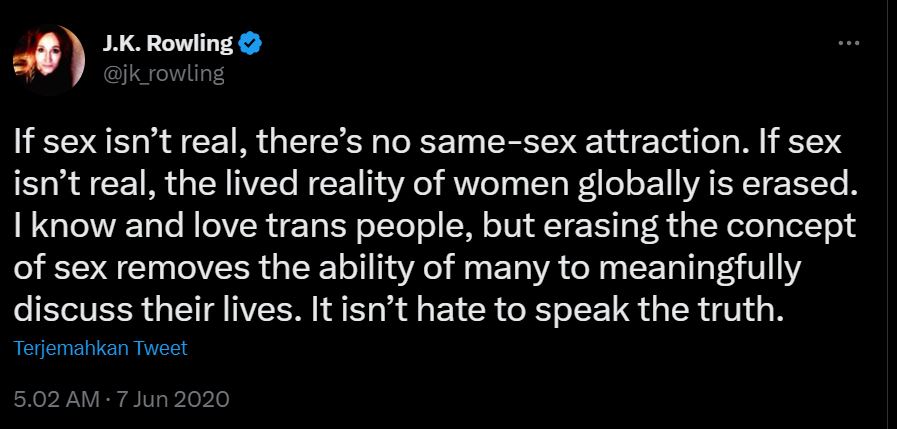Screen dimensions: 897x429
Task: Click Terjemahkan Tweet to translate
Action: tap(100, 348)
